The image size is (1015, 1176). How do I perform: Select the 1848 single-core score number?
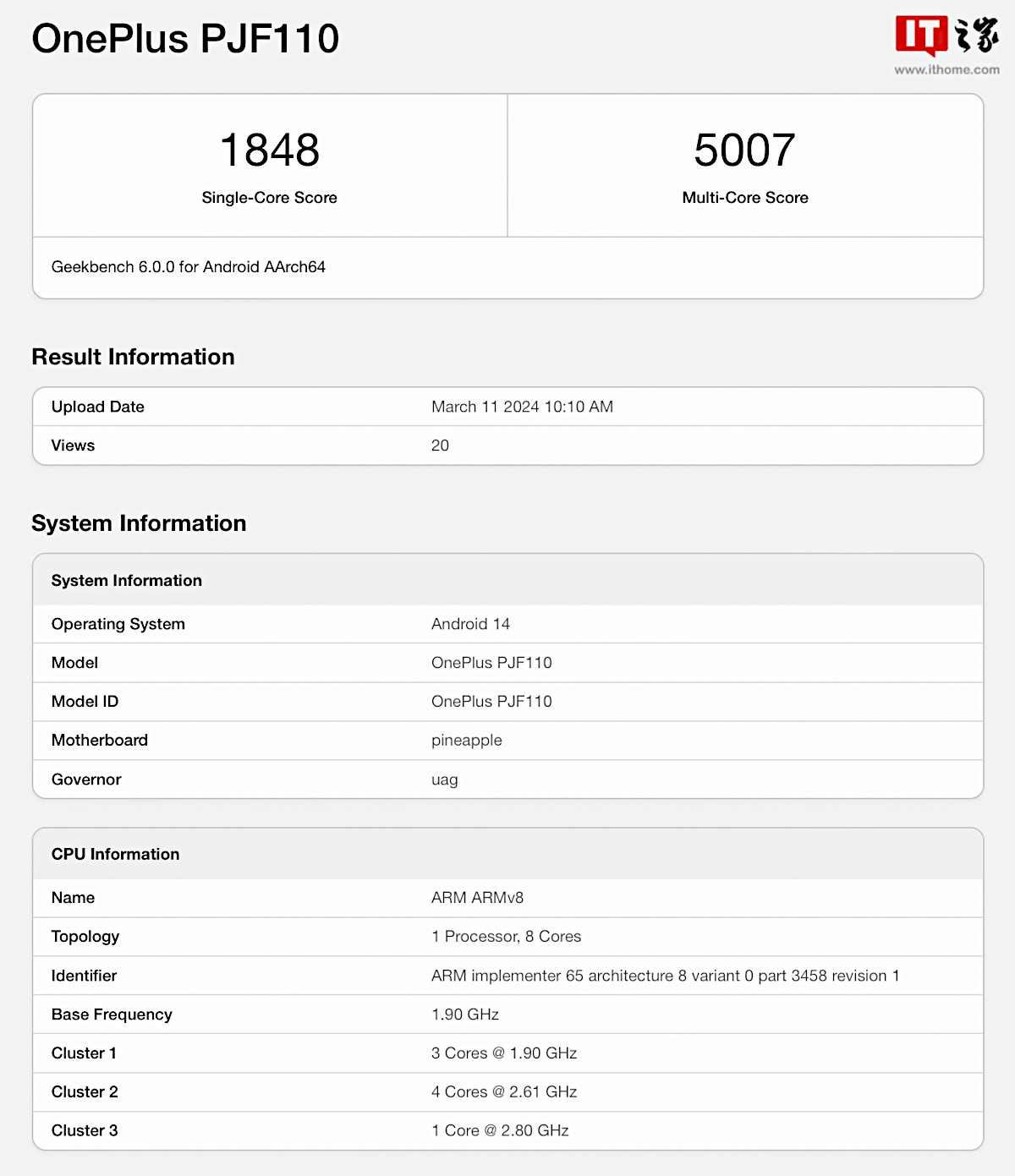click(x=270, y=150)
